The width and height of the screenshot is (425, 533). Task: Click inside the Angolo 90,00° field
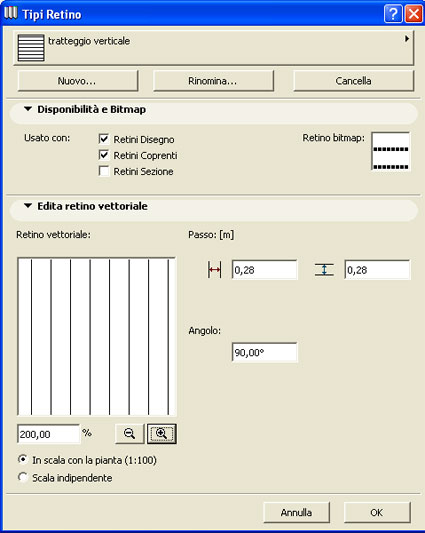click(265, 352)
